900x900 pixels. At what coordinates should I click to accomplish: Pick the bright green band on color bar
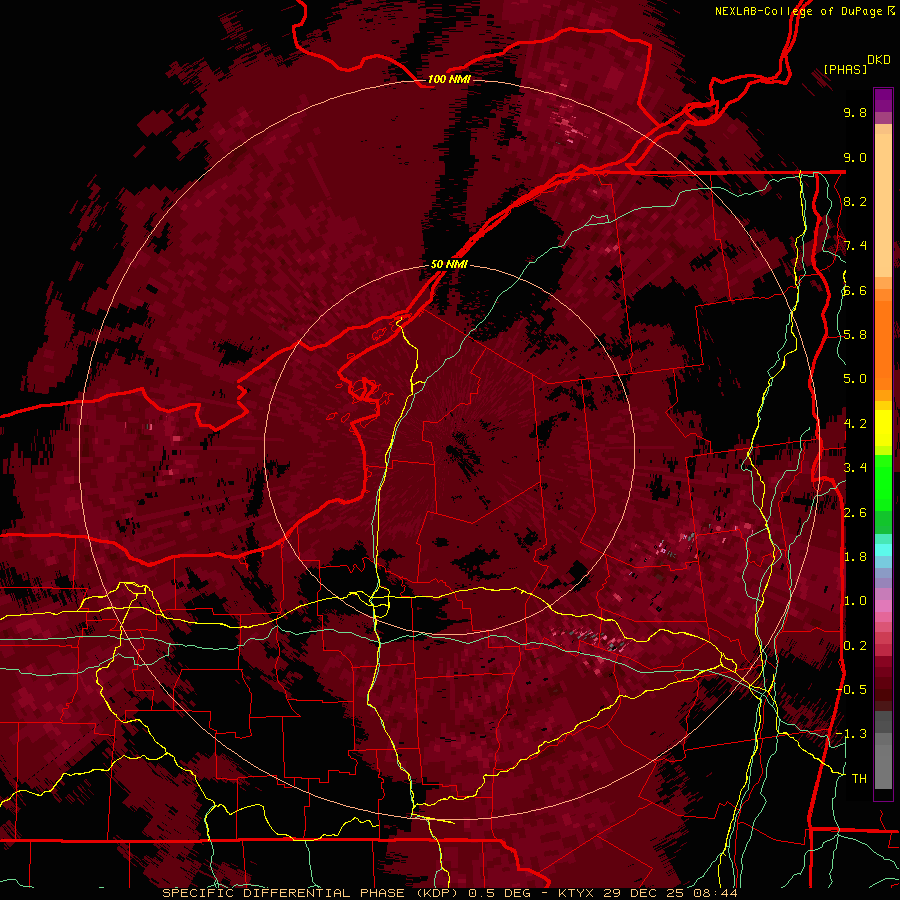point(883,482)
